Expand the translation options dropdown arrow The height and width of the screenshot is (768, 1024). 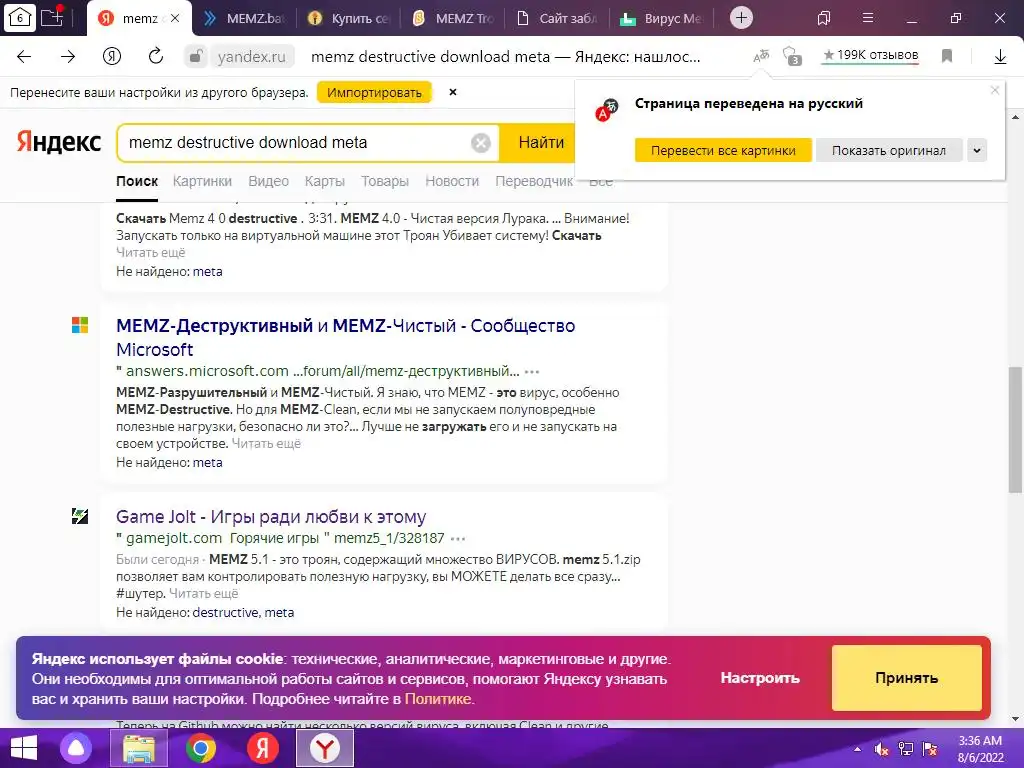pos(977,150)
